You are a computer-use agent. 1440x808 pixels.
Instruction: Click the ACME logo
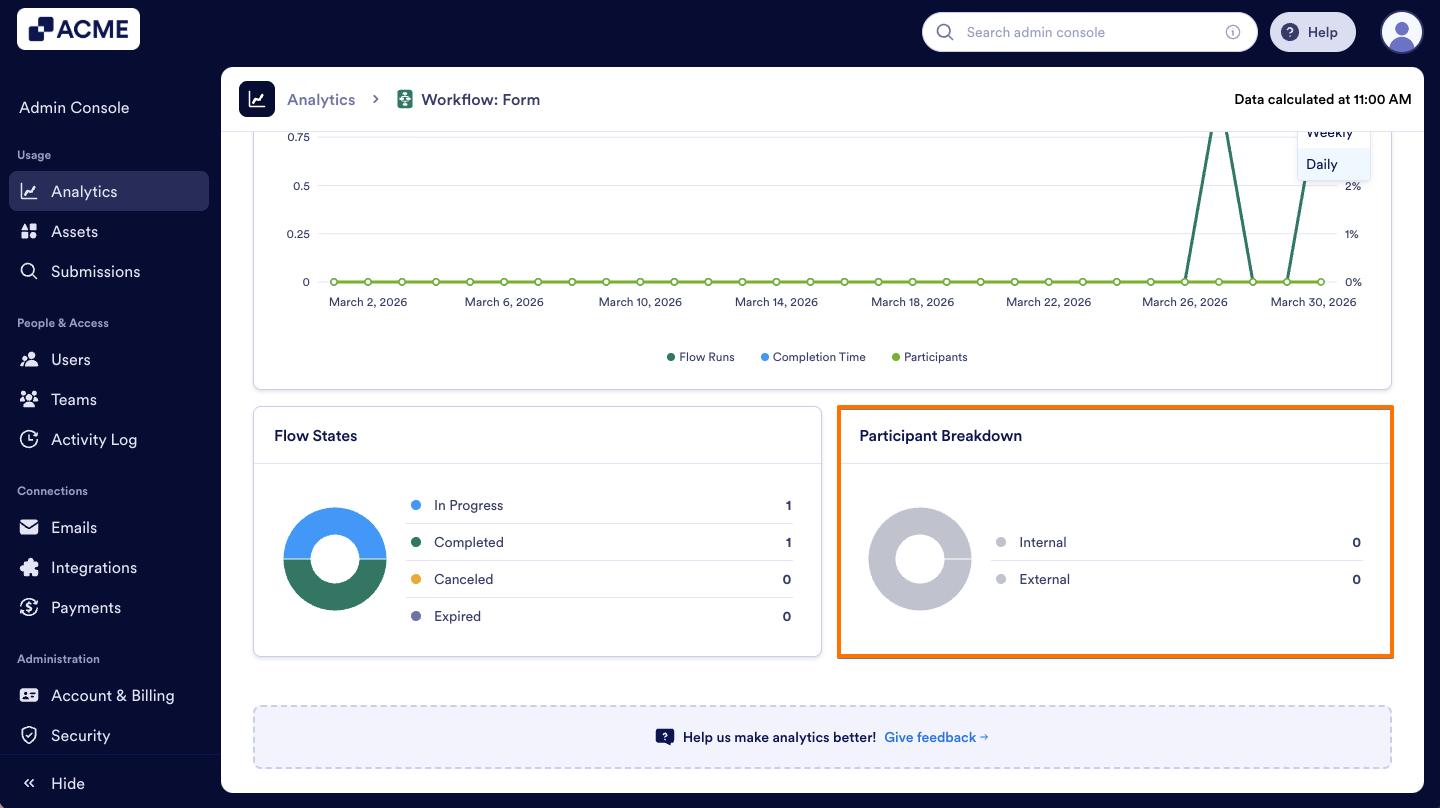coord(78,29)
